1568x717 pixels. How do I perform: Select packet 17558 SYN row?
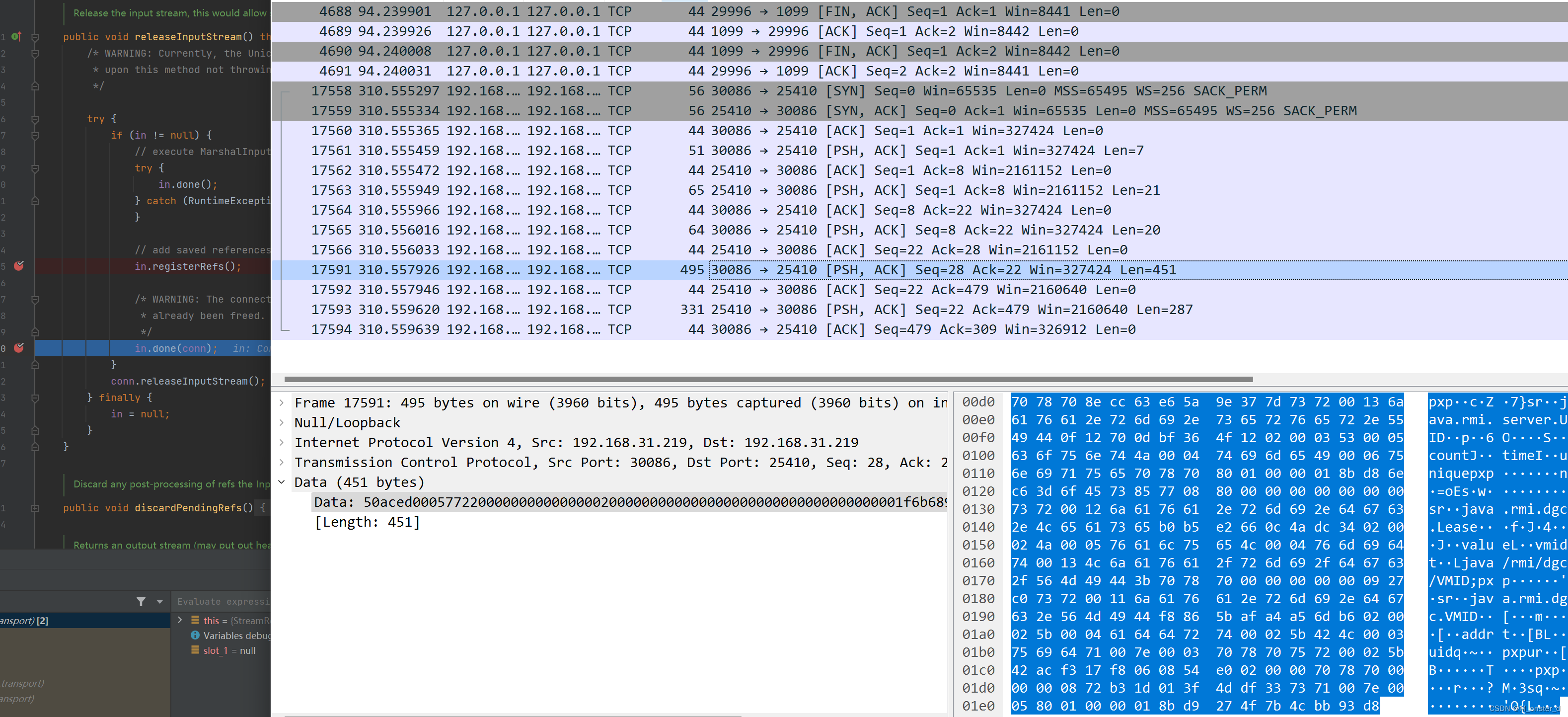(919, 91)
